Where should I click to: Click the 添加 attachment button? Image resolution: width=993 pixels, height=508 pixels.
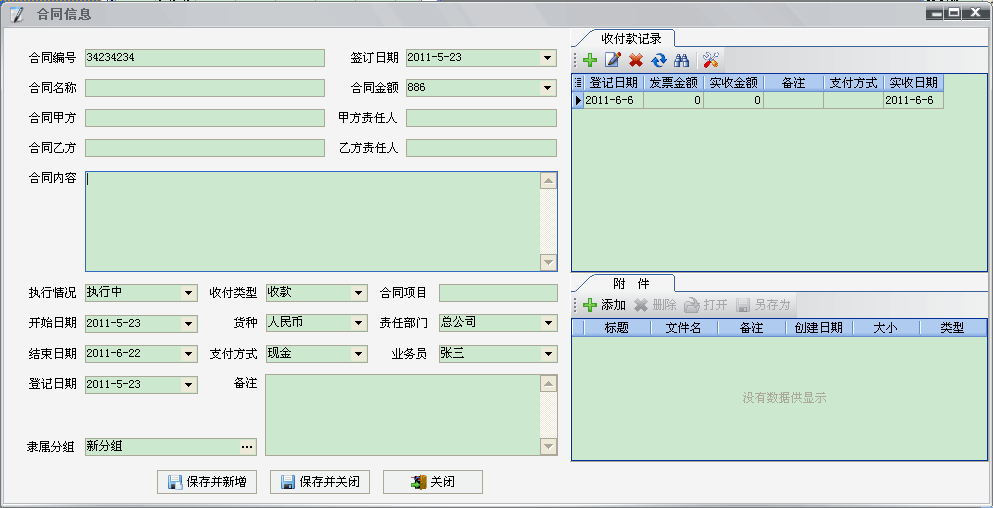604,305
